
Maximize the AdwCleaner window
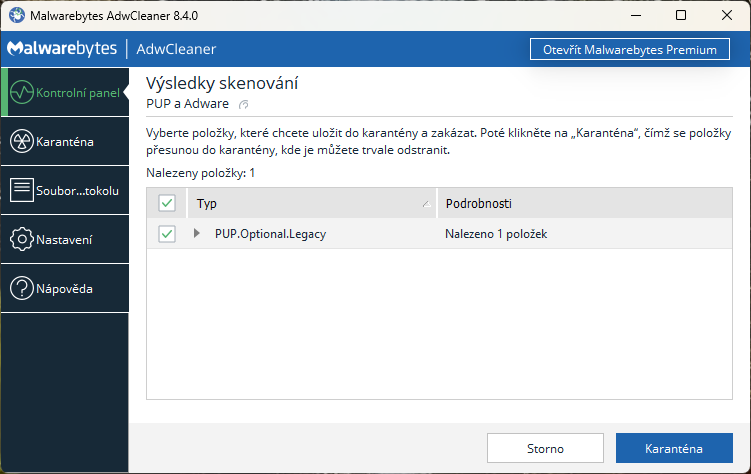tap(681, 15)
